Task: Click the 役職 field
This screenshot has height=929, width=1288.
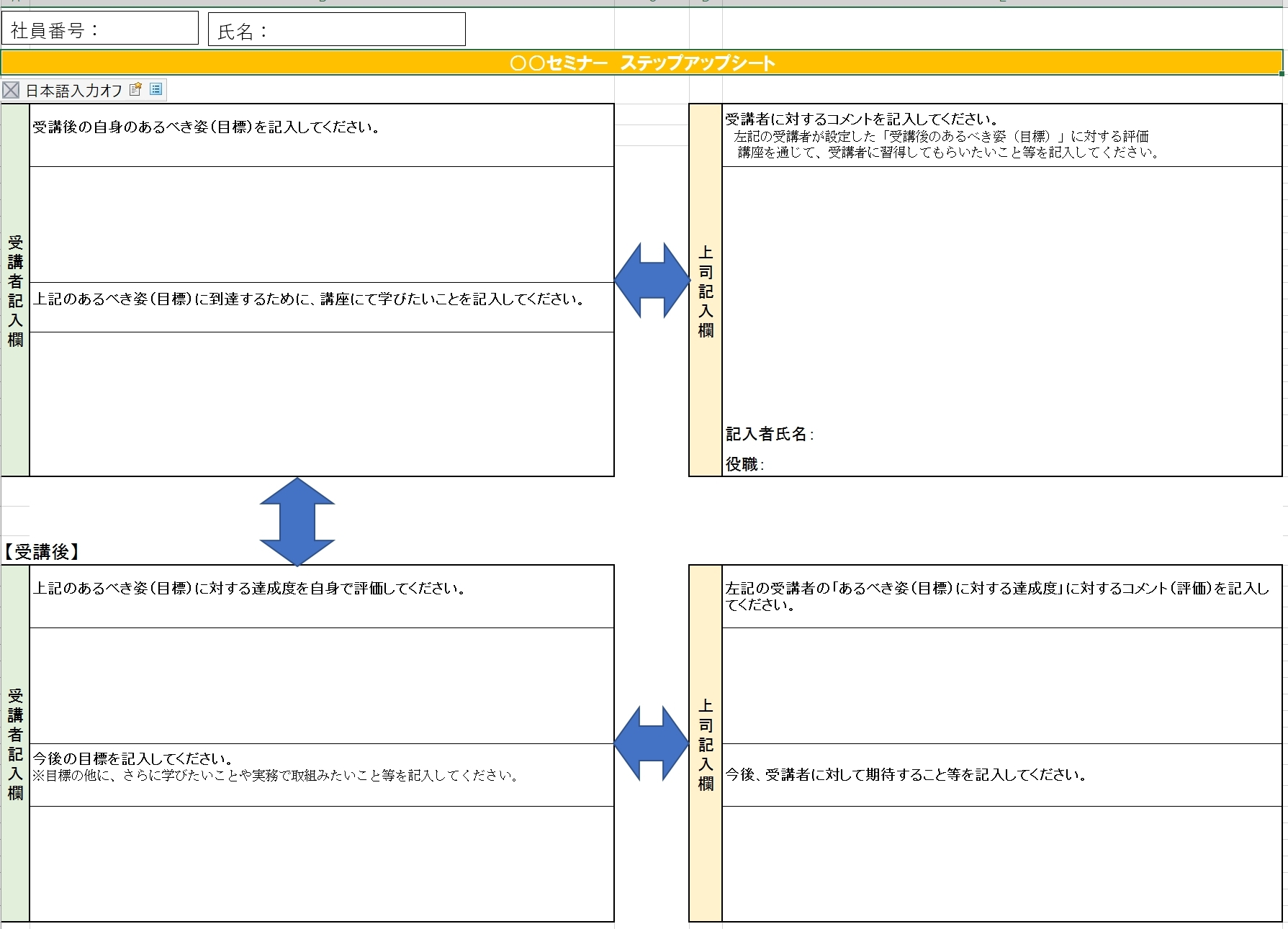Action: click(x=1002, y=464)
